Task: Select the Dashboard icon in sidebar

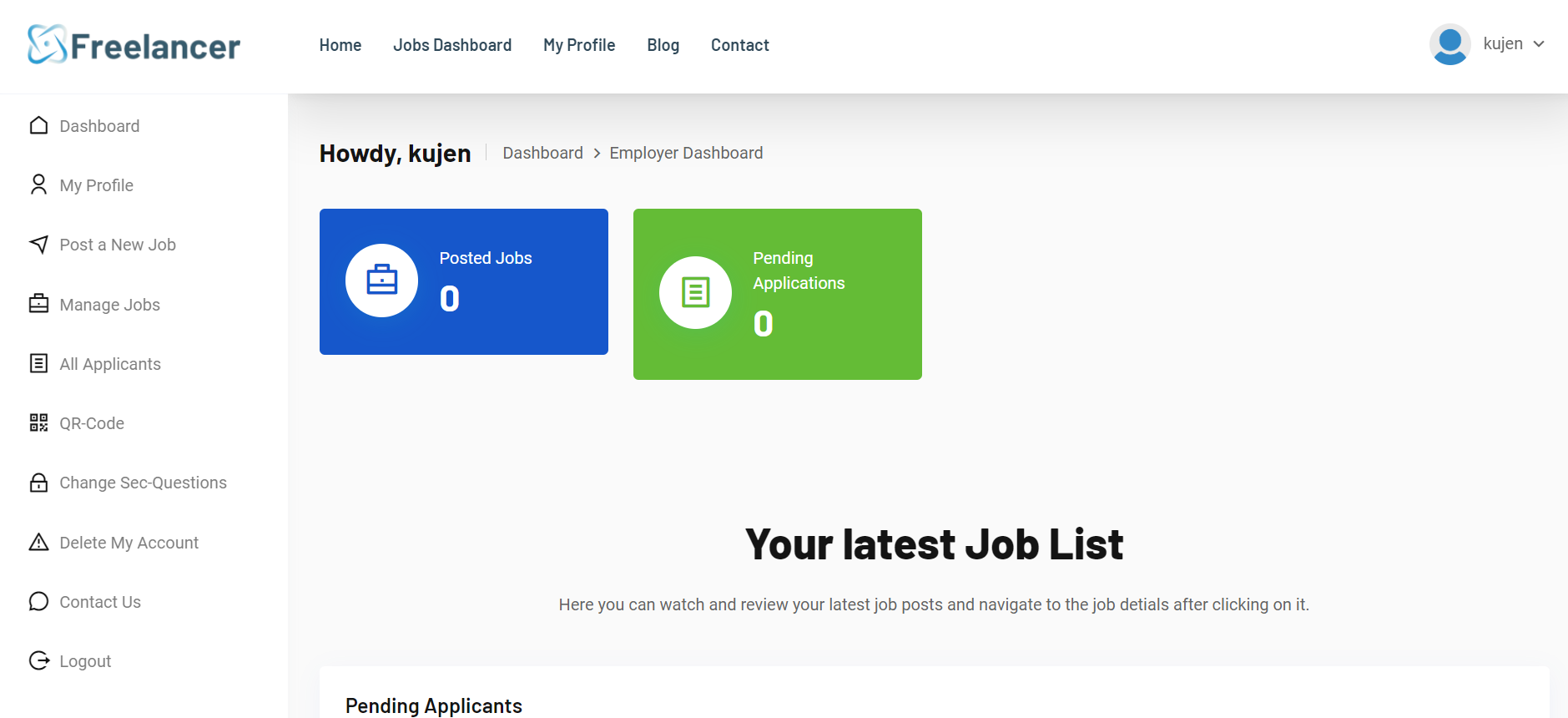Action: 38,125
